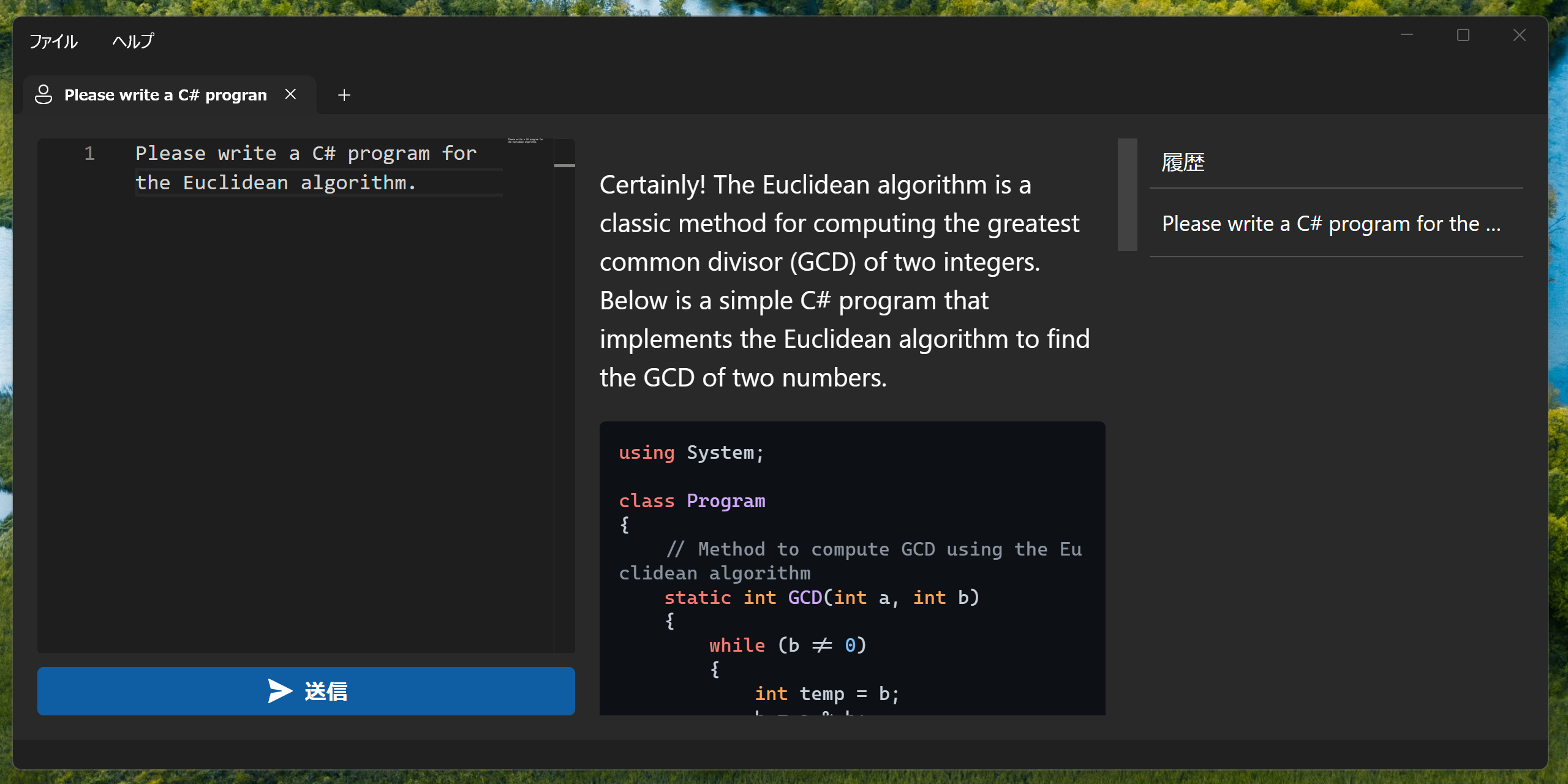Click the editor vertical scrollbar marker
The height and width of the screenshot is (784, 1568).
(x=564, y=165)
